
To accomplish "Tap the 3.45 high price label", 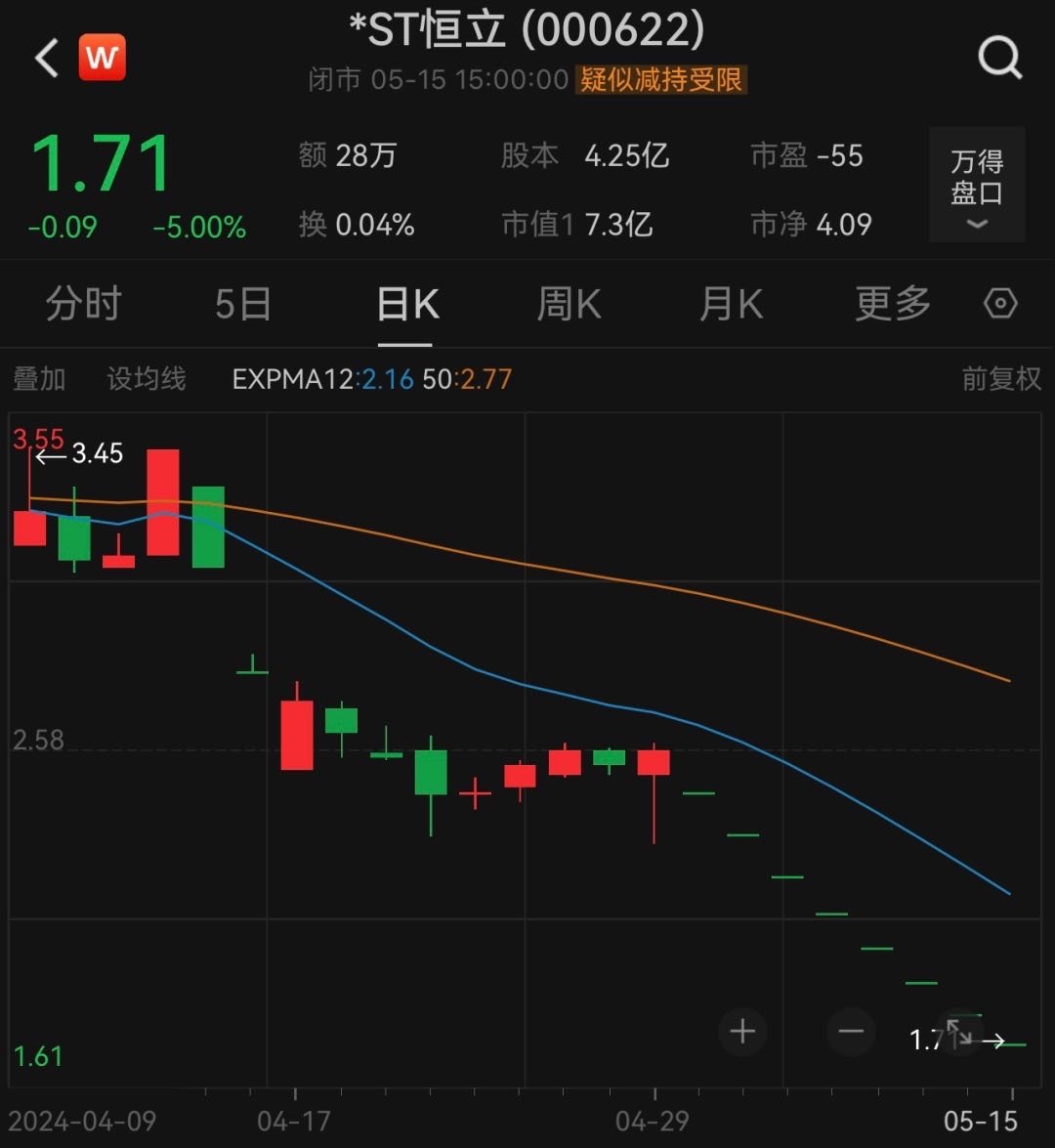I will pos(98,453).
